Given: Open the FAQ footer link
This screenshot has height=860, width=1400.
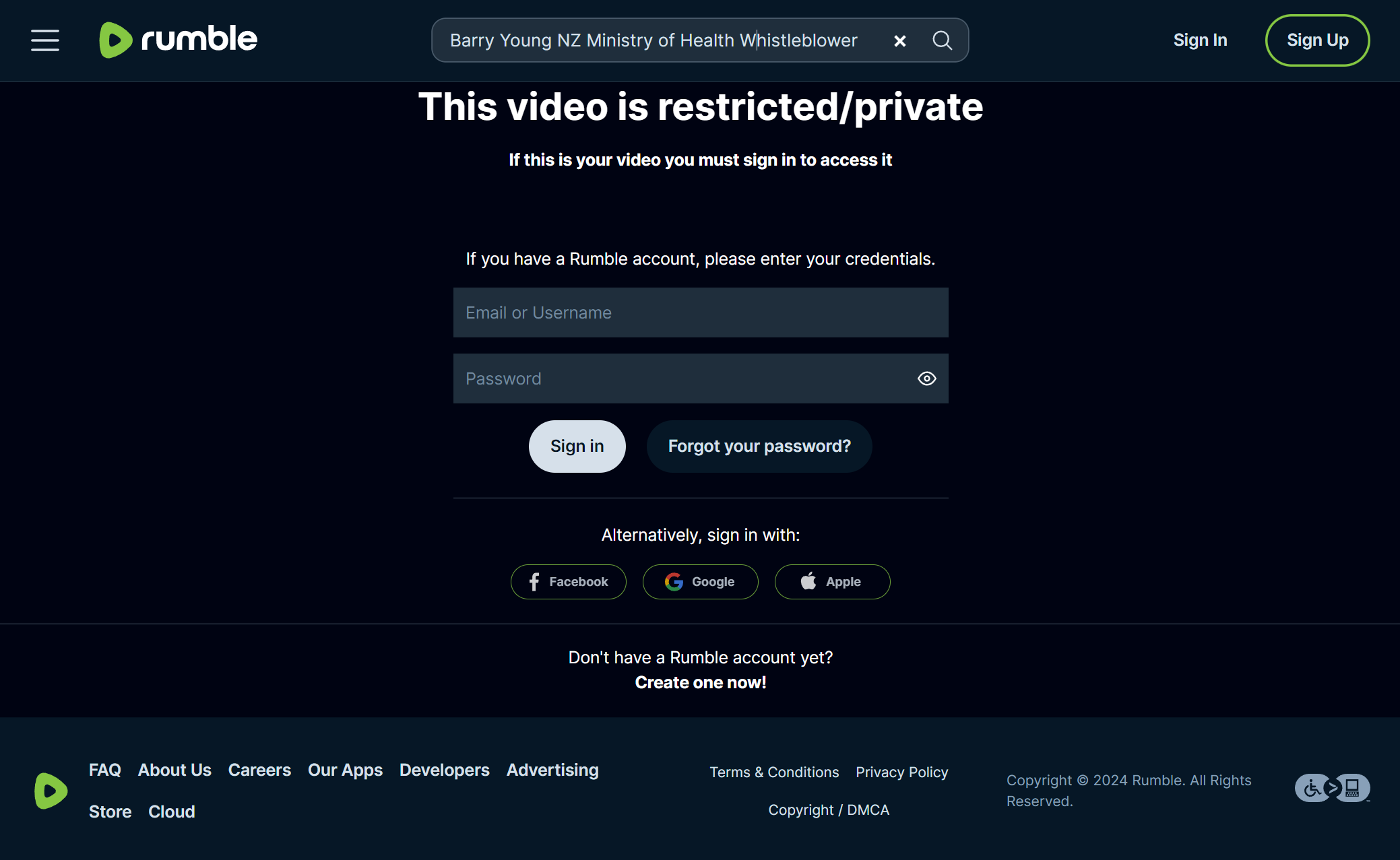Looking at the screenshot, I should pos(105,770).
